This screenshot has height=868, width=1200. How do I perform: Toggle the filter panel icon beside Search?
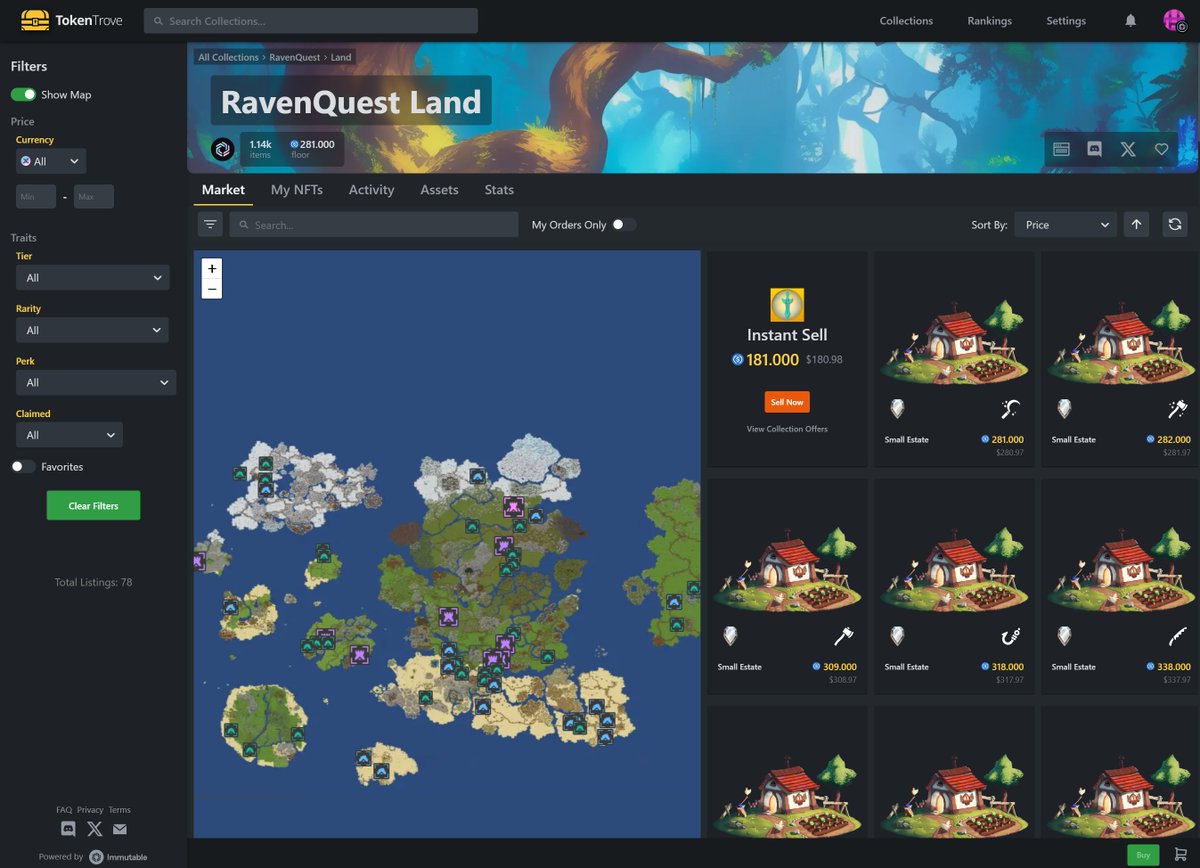210,225
